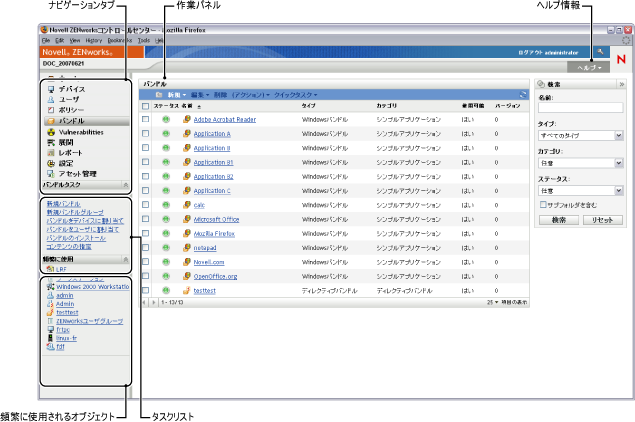
Task: Click the bundle icon next to Mozilla Firefox
Action: [187, 234]
